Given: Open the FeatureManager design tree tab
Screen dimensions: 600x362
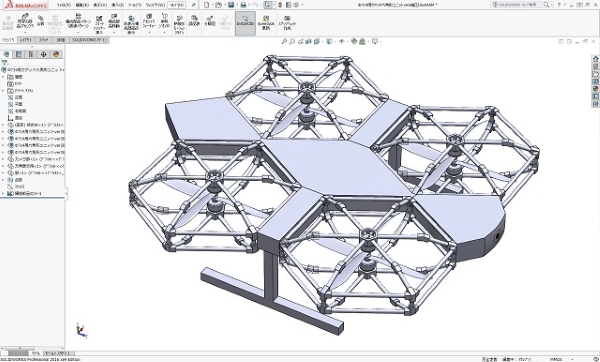Looking at the screenshot, I should point(7,54).
